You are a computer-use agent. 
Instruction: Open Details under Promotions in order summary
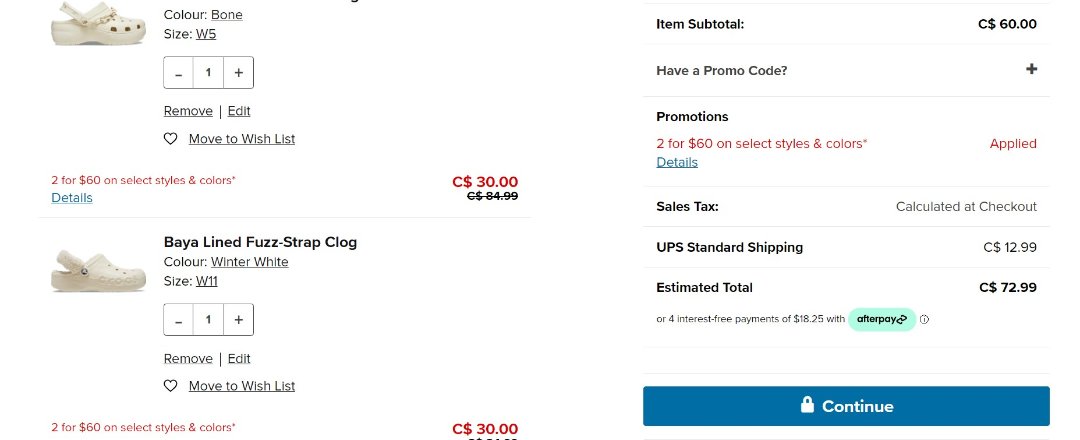pyautogui.click(x=677, y=162)
